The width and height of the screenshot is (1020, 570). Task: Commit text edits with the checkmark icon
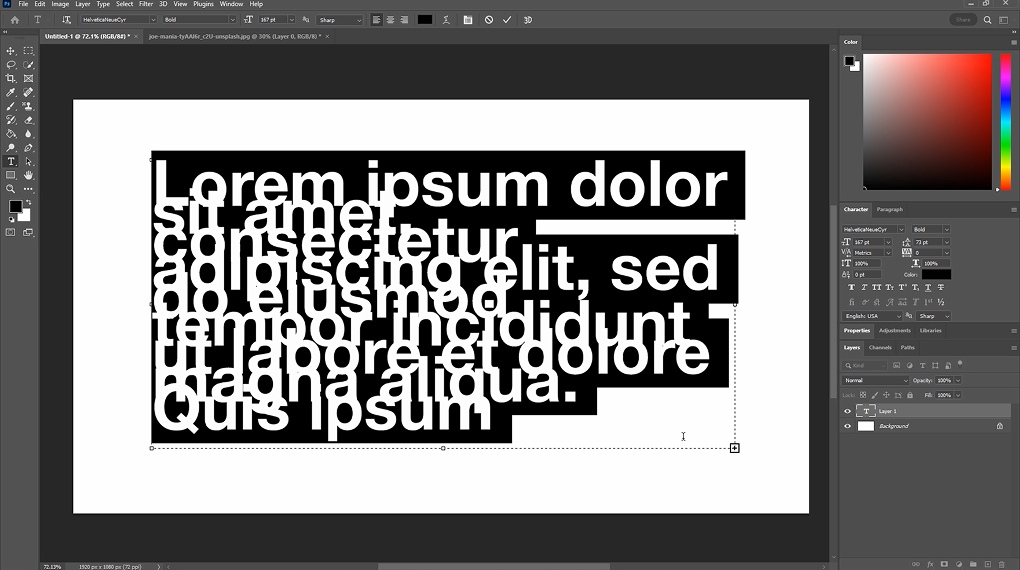507,20
